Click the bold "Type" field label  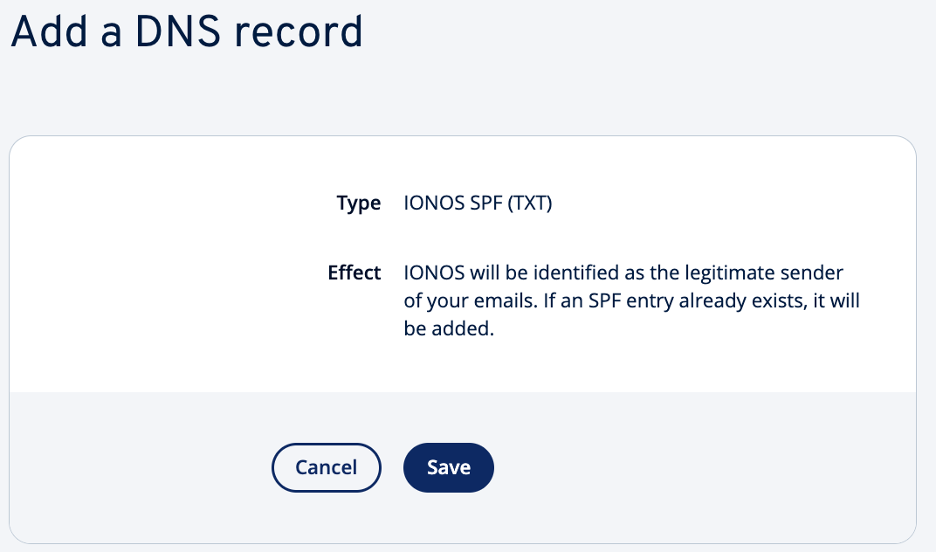pos(359,203)
